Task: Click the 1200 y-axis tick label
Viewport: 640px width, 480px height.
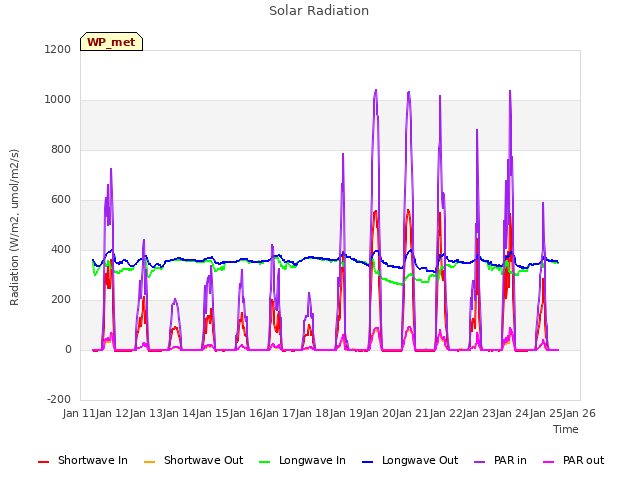Action: (58, 49)
